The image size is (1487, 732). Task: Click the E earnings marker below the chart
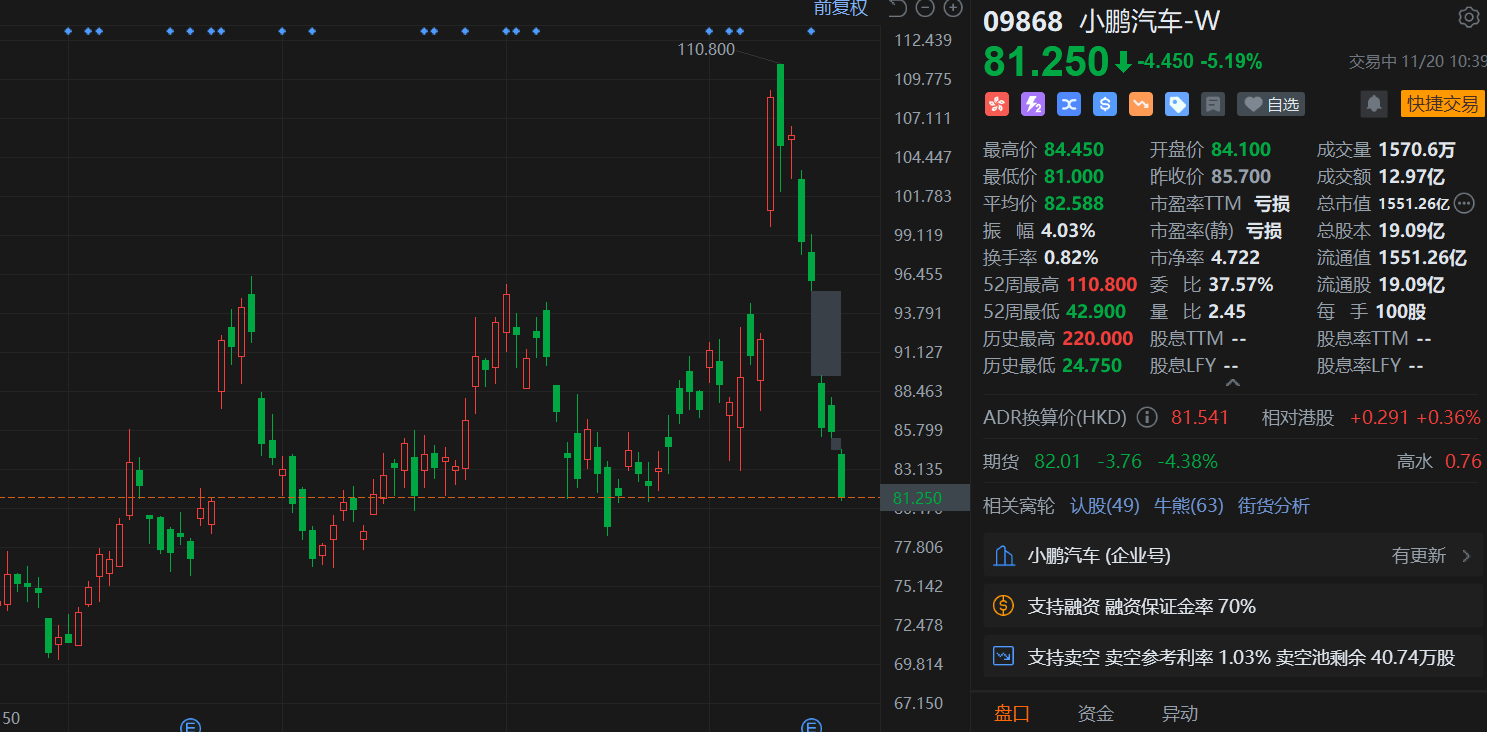pyautogui.click(x=190, y=727)
